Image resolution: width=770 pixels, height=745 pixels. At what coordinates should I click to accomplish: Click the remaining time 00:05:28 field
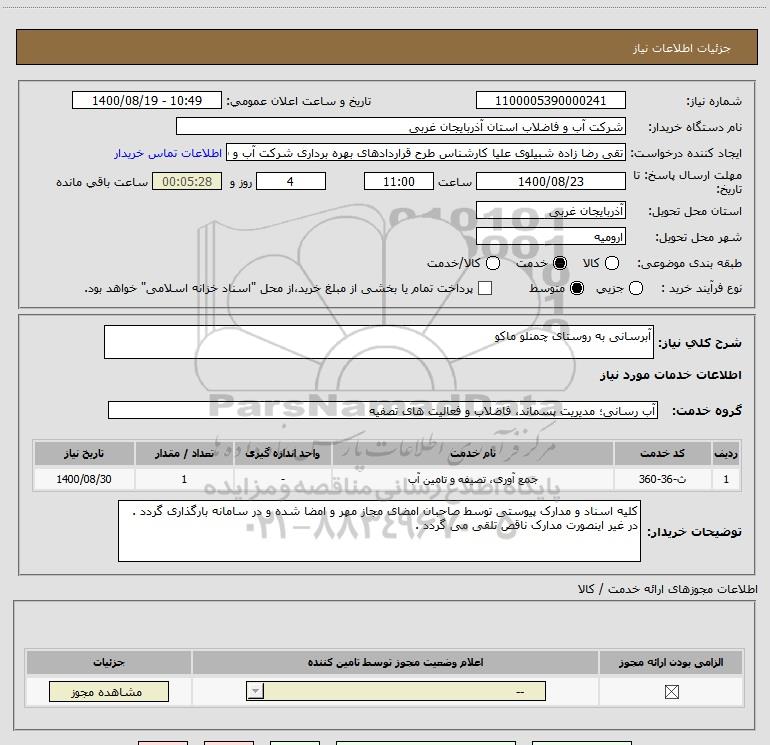[187, 181]
